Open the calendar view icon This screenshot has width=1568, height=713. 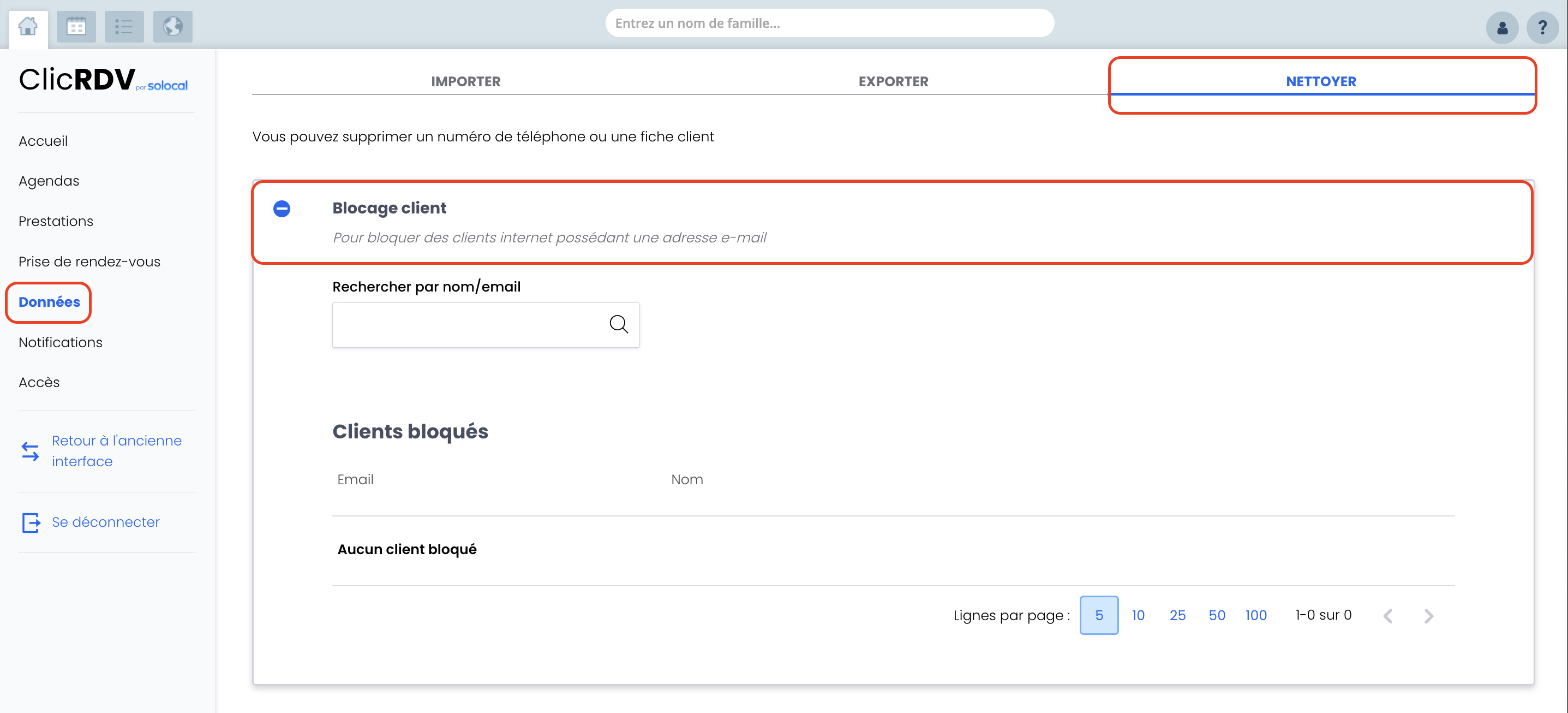(x=76, y=27)
